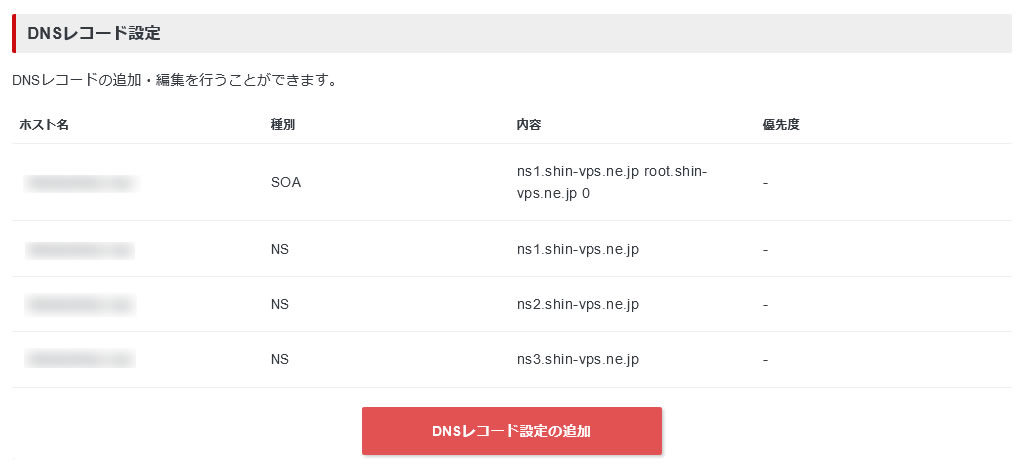Screen dimensions: 1029x474
Task: Click the 優先度 column header
Action: tap(780, 125)
